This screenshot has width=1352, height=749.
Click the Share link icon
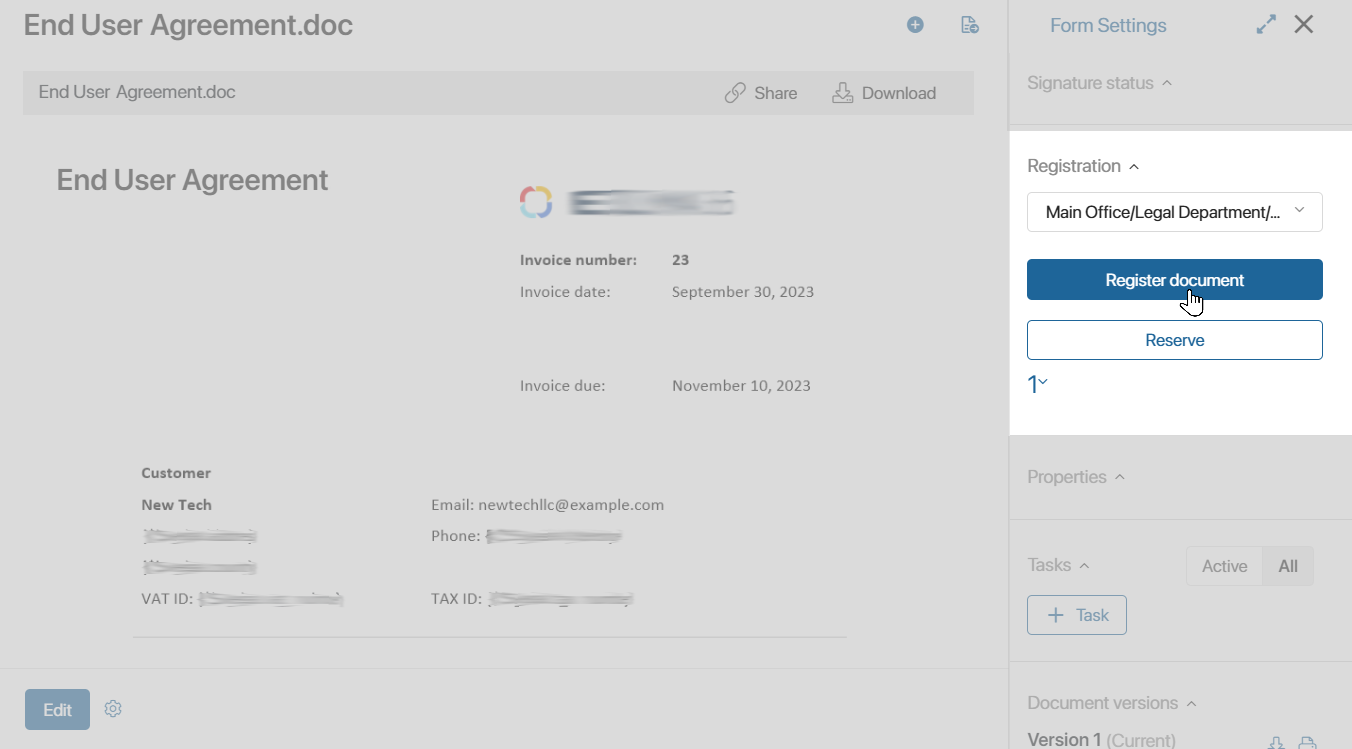(x=735, y=93)
